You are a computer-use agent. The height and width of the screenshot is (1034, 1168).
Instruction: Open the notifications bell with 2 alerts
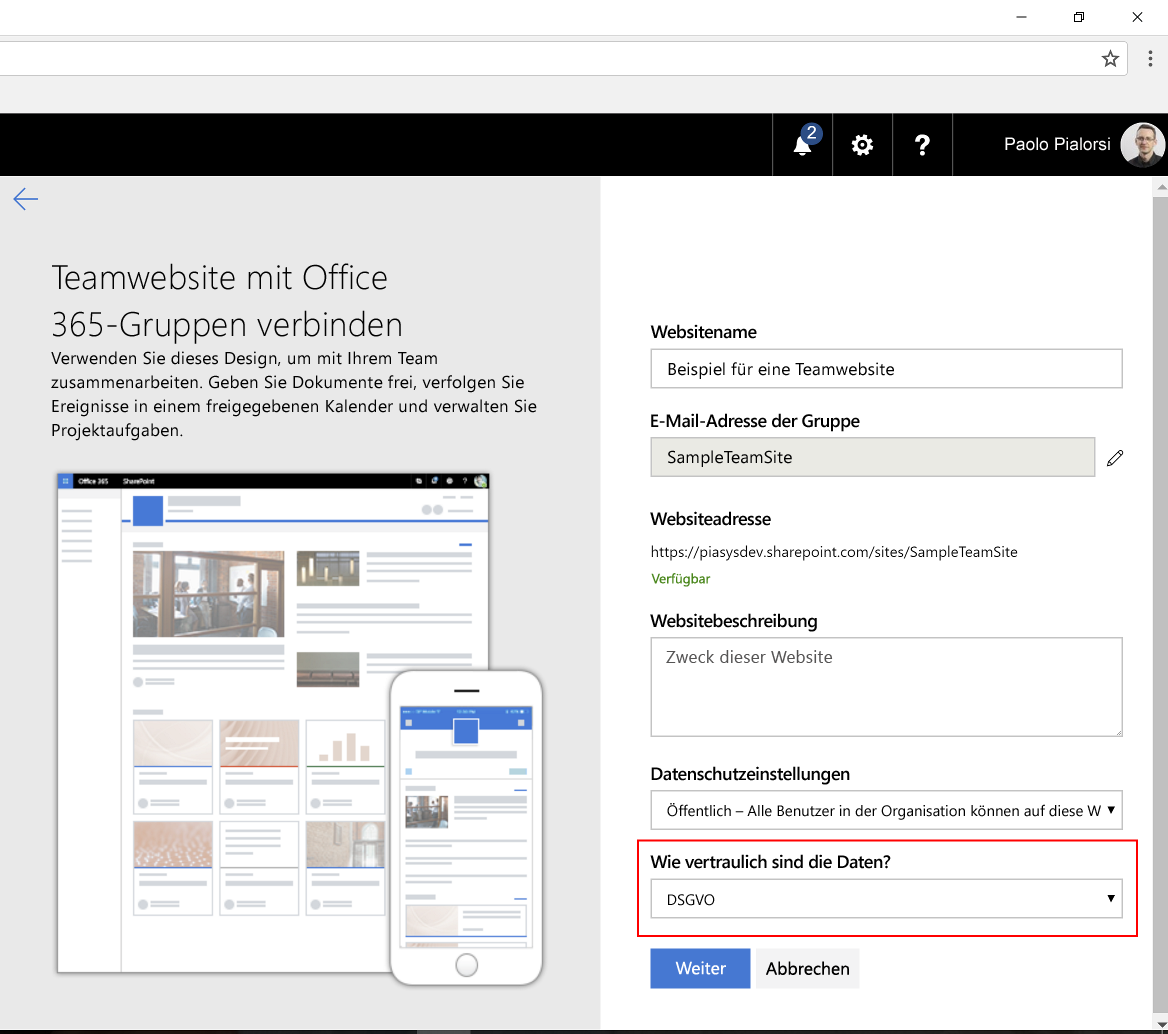tap(801, 145)
